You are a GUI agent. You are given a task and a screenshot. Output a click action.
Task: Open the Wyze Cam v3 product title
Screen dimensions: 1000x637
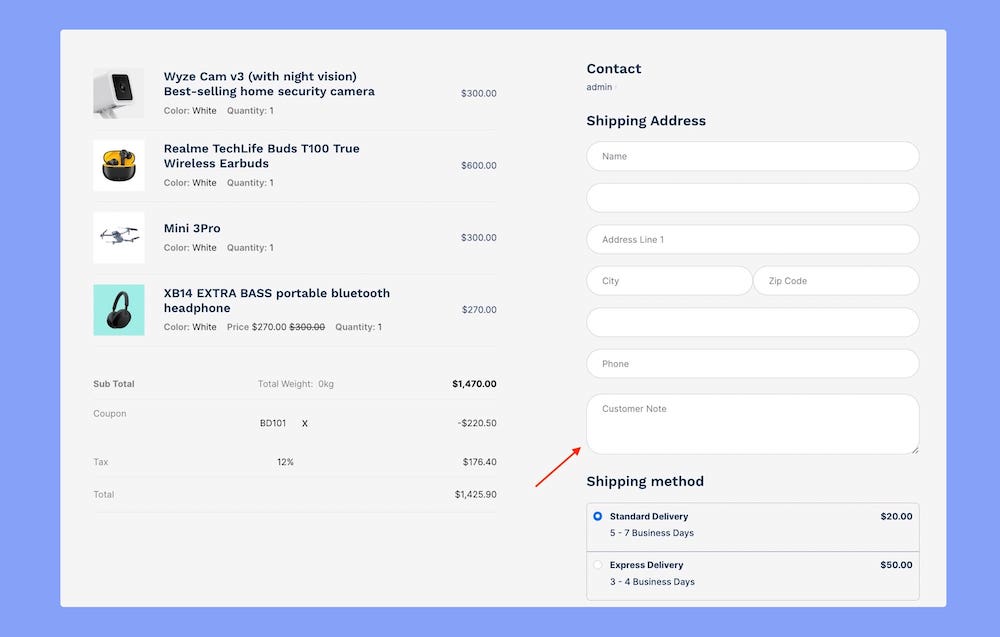269,84
